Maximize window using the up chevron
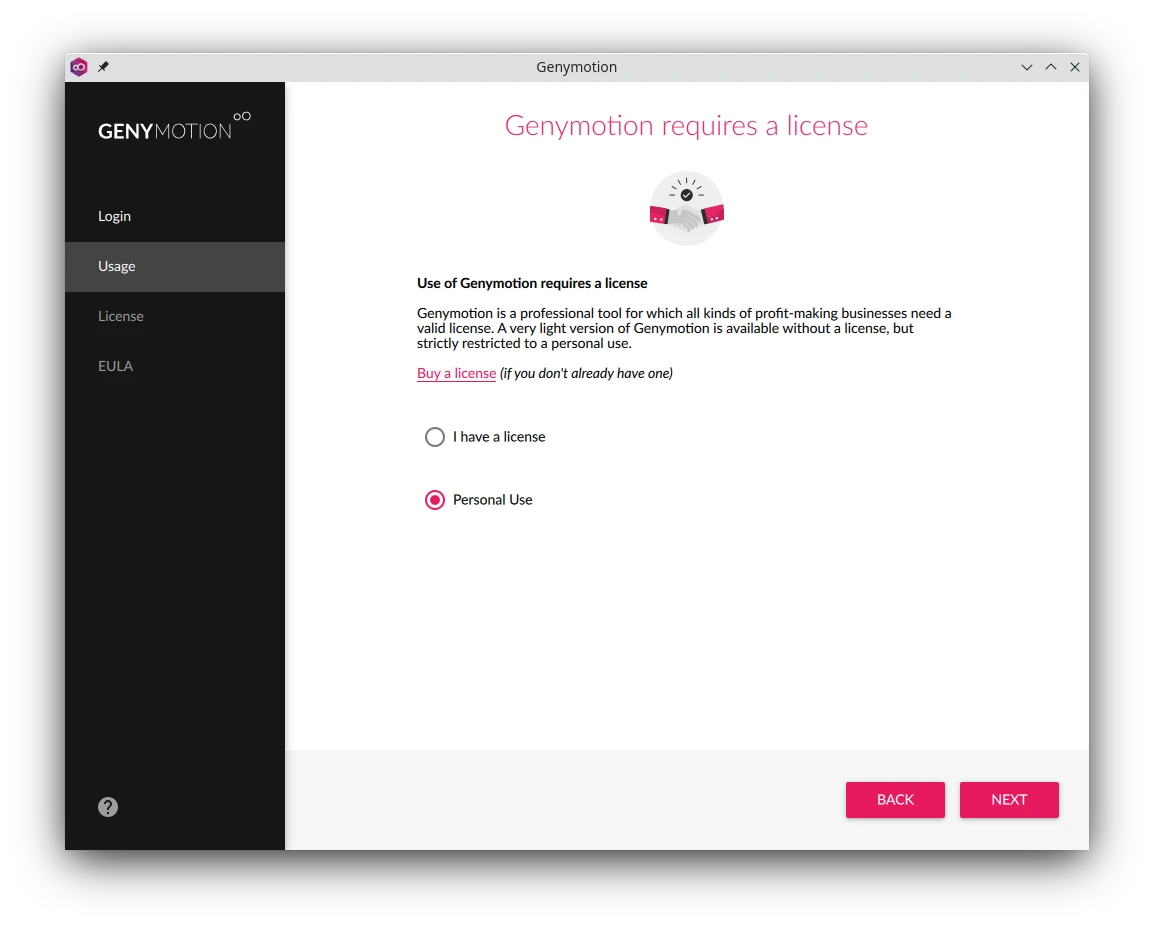 [1050, 67]
